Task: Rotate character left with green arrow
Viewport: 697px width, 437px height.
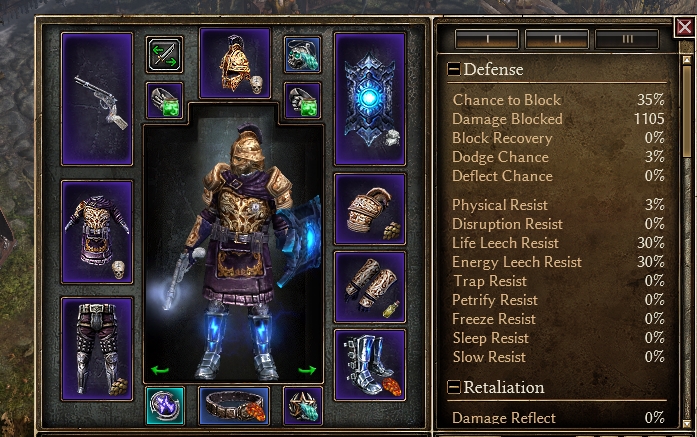Action: (160, 370)
